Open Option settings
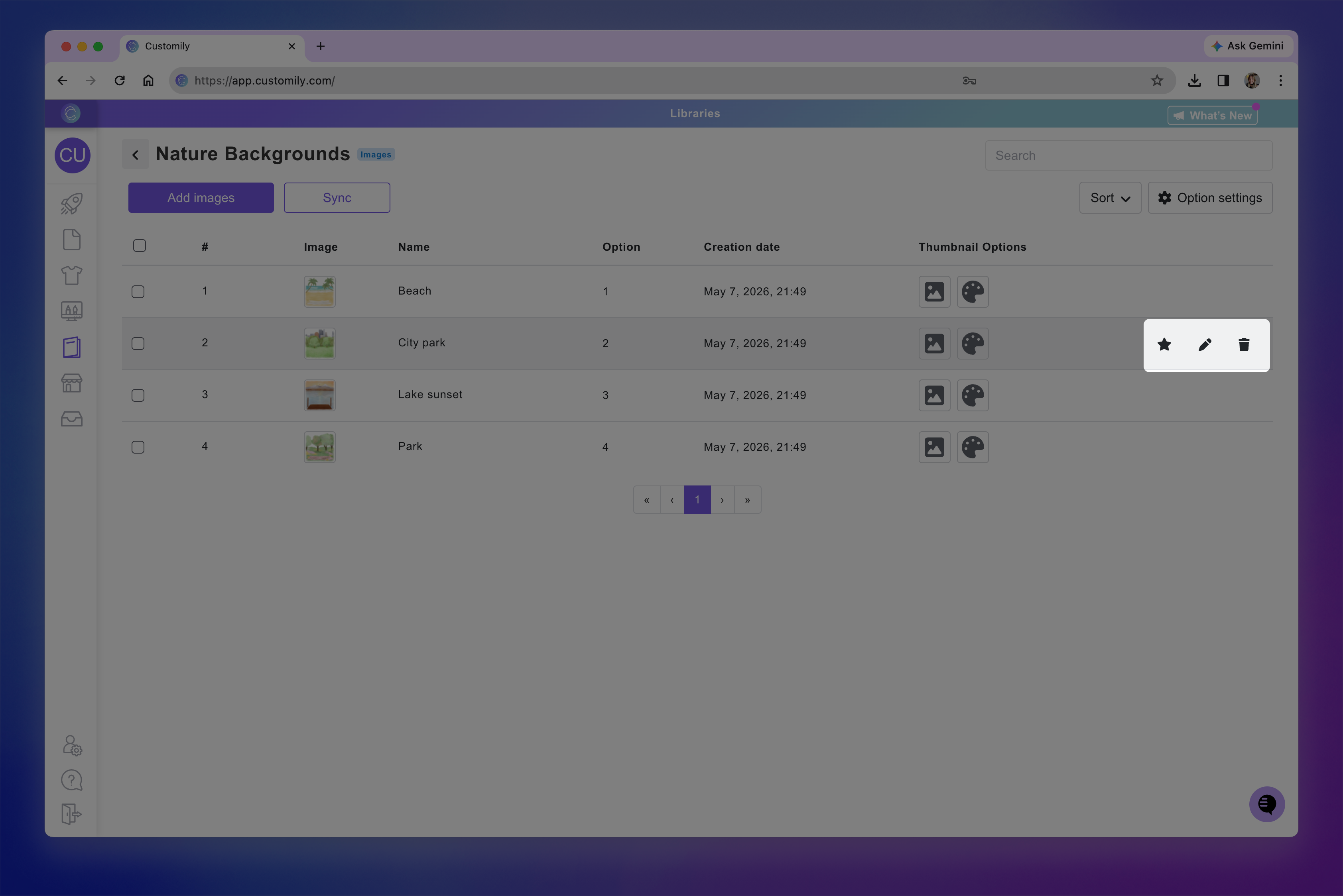 [x=1210, y=198]
